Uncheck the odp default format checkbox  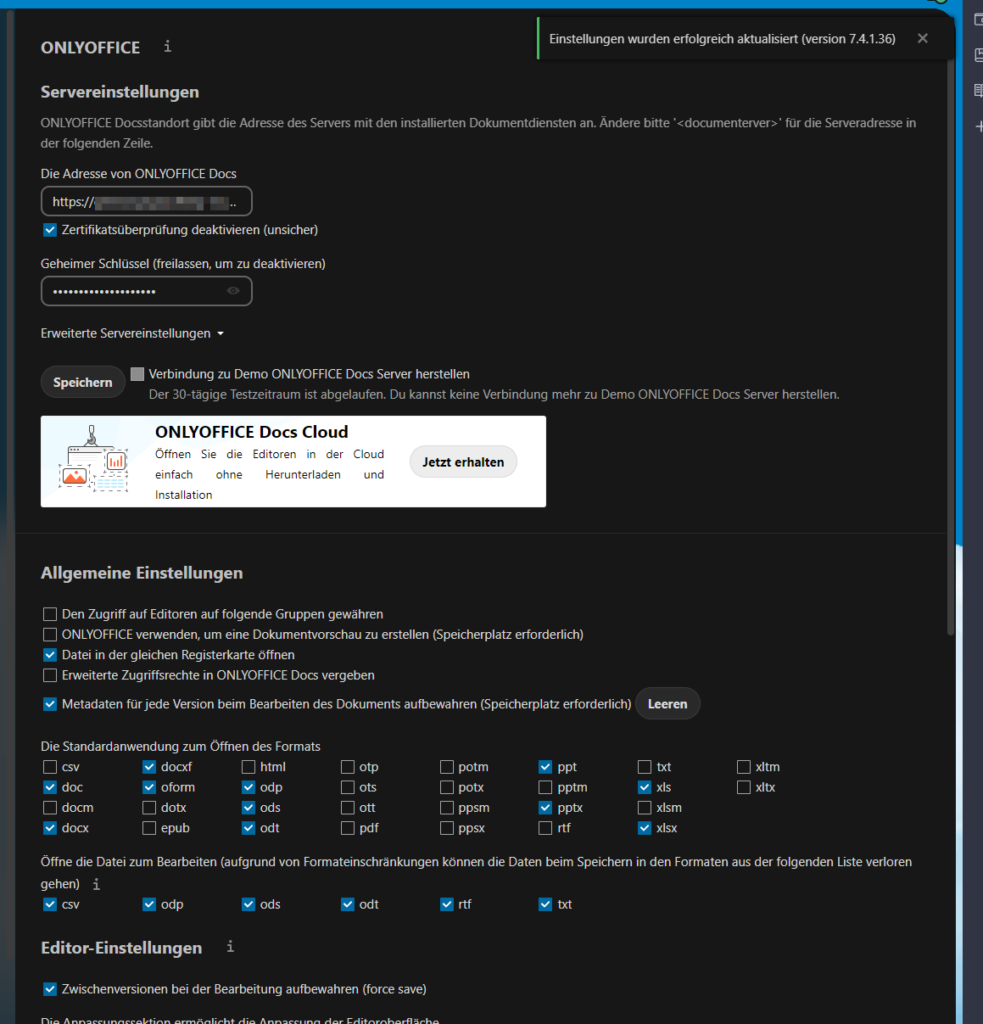click(x=248, y=787)
